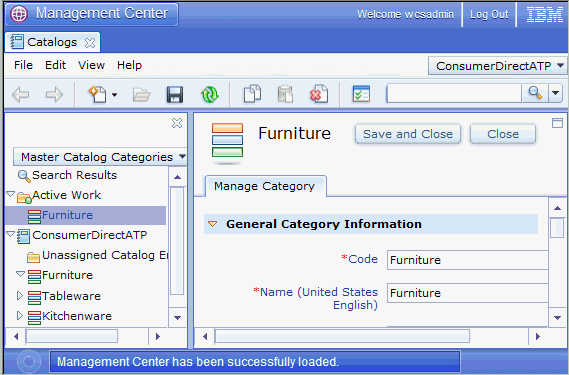Click the Paste clipboard icon

click(x=285, y=94)
